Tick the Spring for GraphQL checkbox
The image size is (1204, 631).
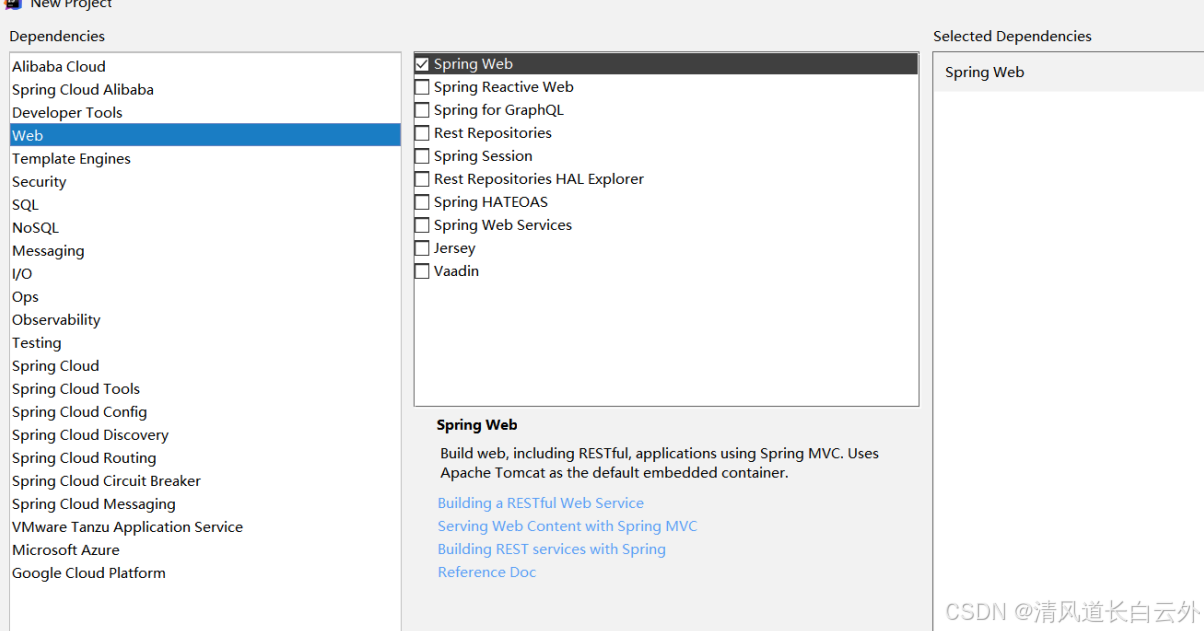coord(422,110)
